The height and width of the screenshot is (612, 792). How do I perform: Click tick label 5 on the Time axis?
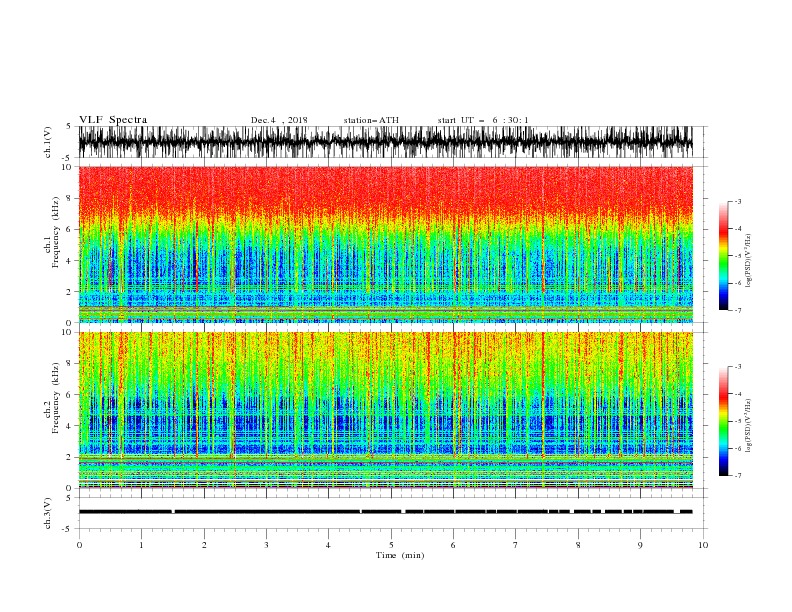pyautogui.click(x=391, y=545)
